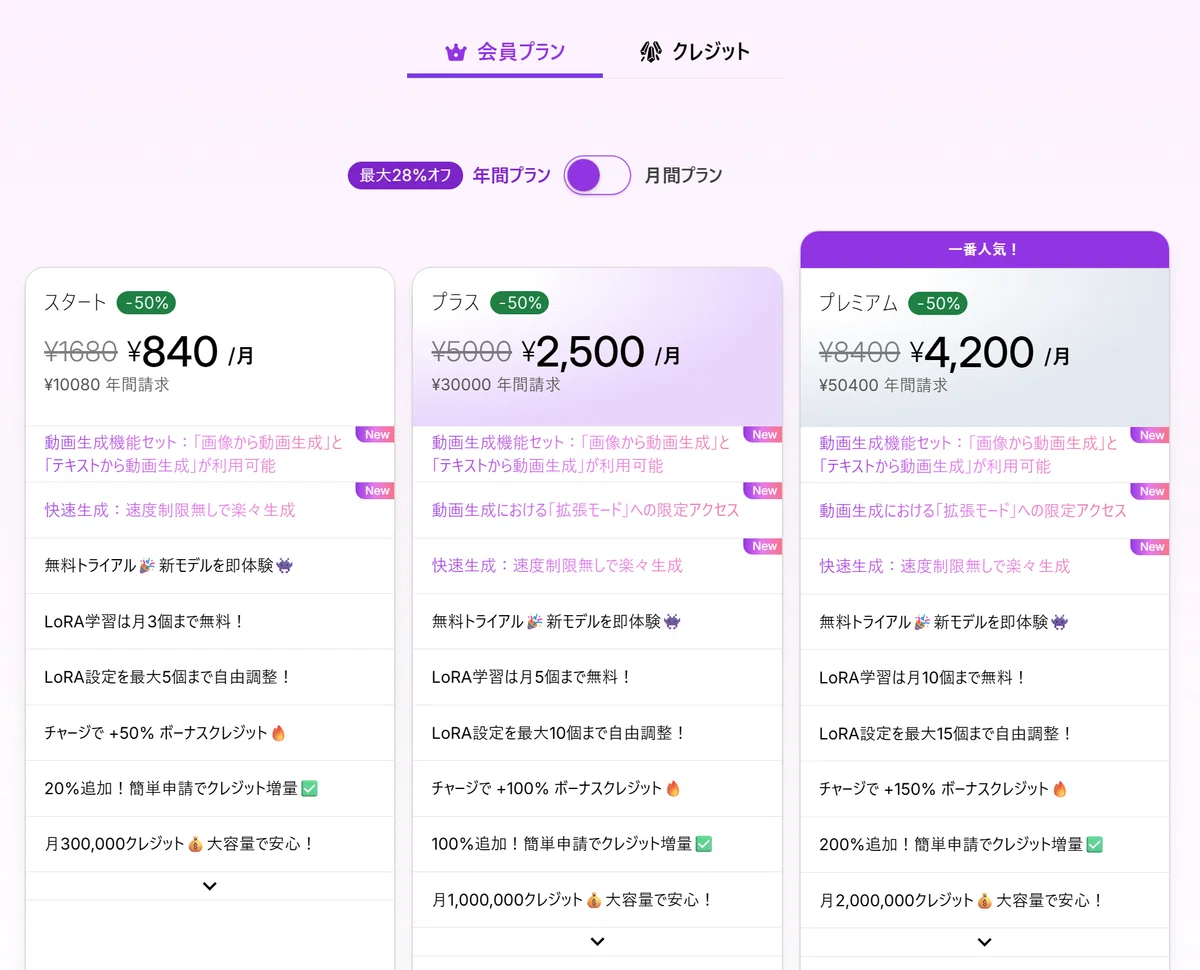Click 動画生成機能セット feature in プレミアム plan
The width and height of the screenshot is (1200, 970).
click(968, 455)
